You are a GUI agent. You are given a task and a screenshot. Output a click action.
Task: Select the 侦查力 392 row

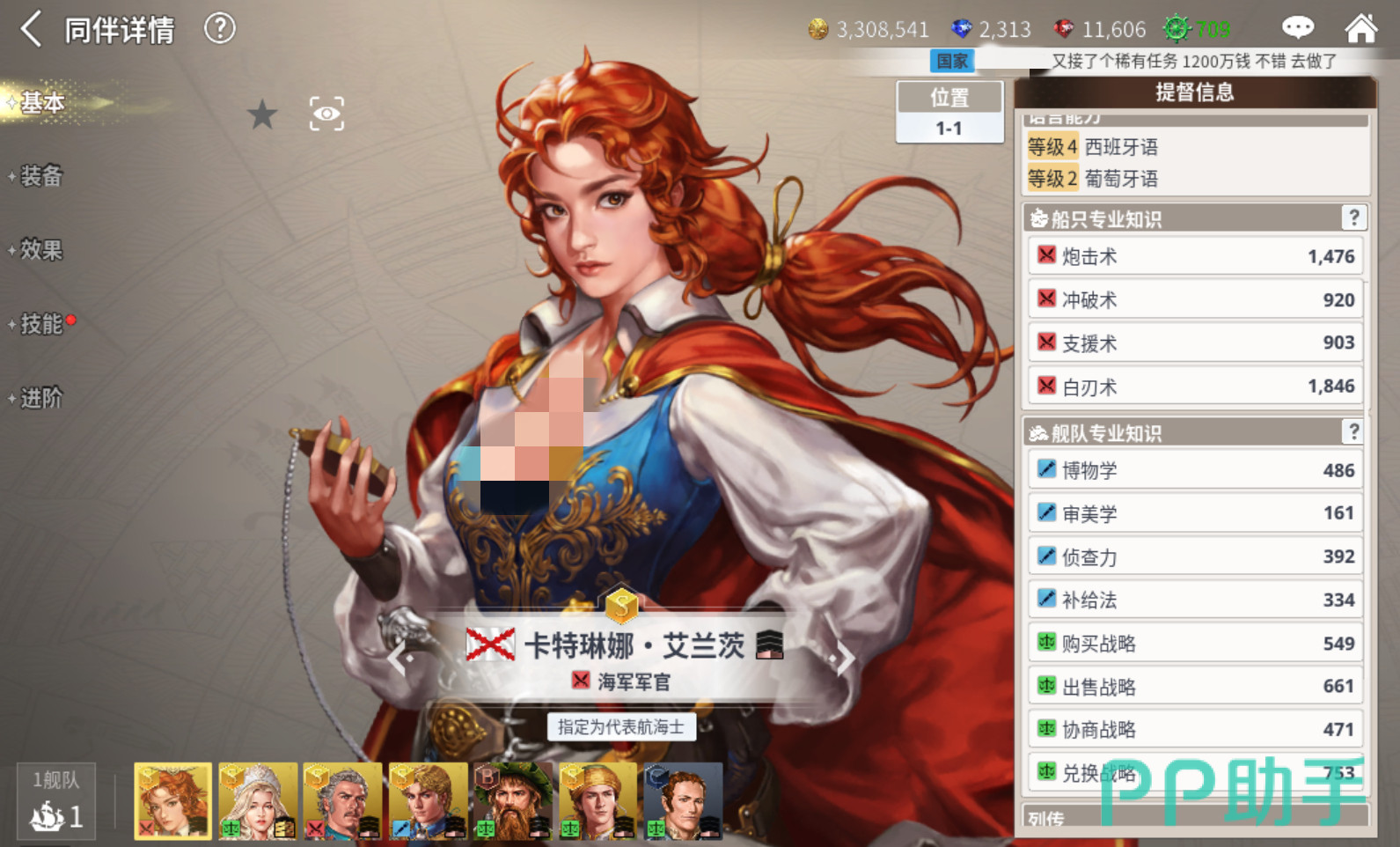tap(1195, 556)
